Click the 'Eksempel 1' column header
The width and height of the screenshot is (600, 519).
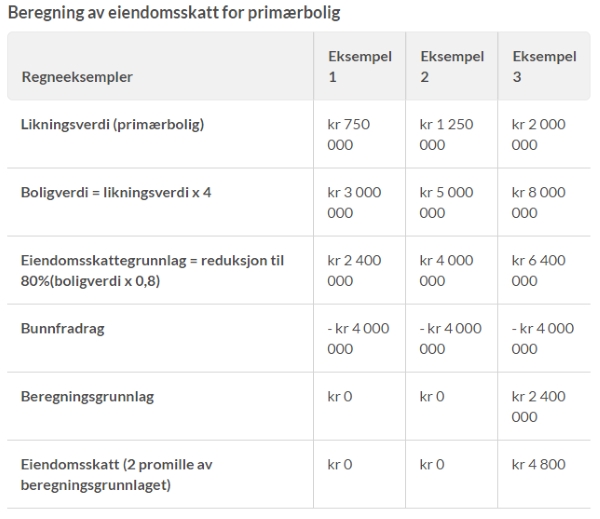(x=360, y=67)
